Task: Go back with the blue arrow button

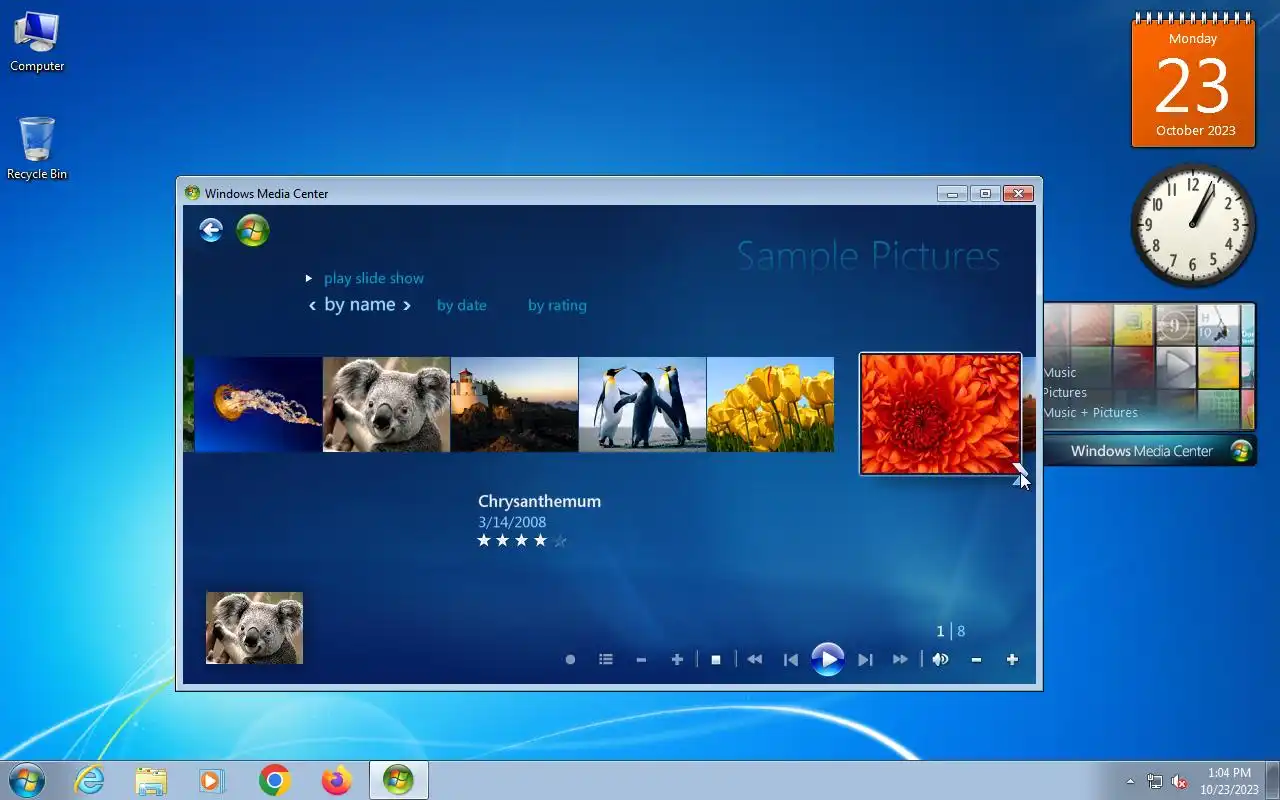Action: click(210, 231)
